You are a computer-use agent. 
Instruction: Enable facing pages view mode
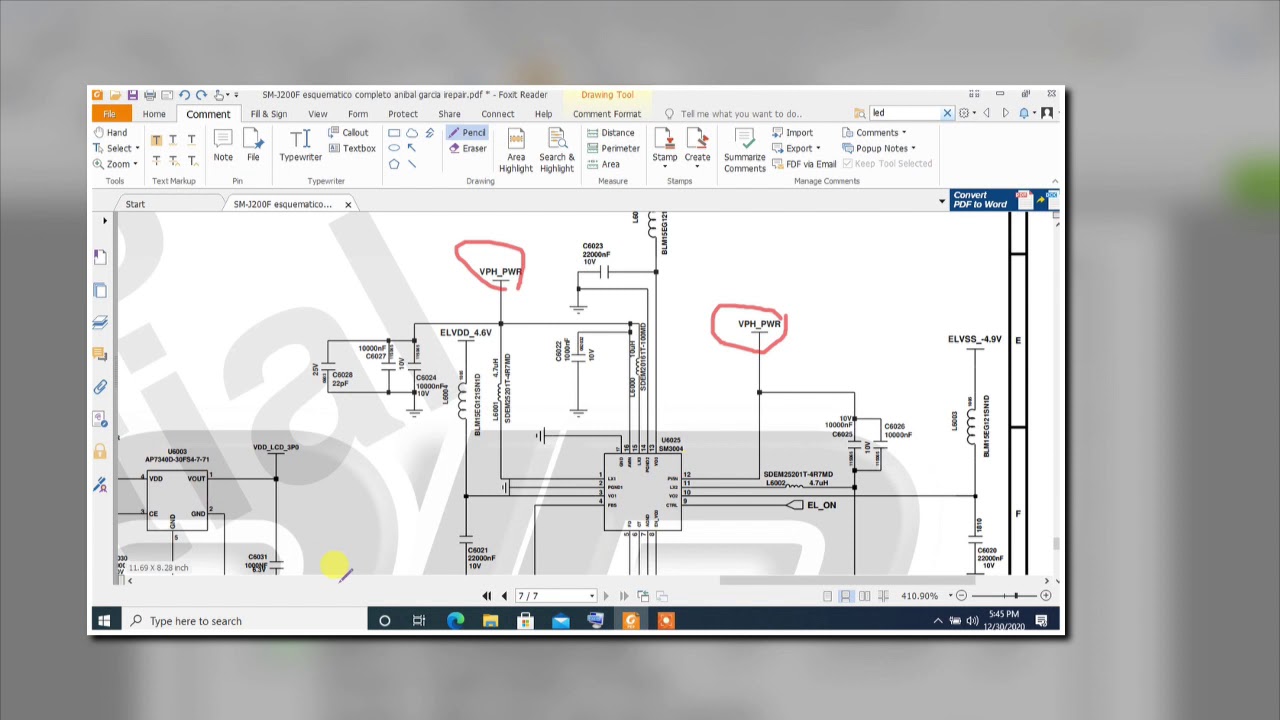[x=864, y=596]
